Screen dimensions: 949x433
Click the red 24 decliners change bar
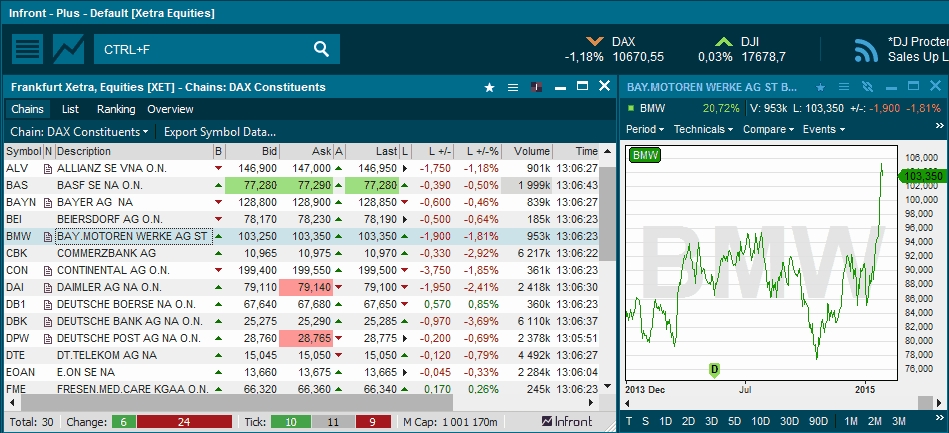click(185, 421)
